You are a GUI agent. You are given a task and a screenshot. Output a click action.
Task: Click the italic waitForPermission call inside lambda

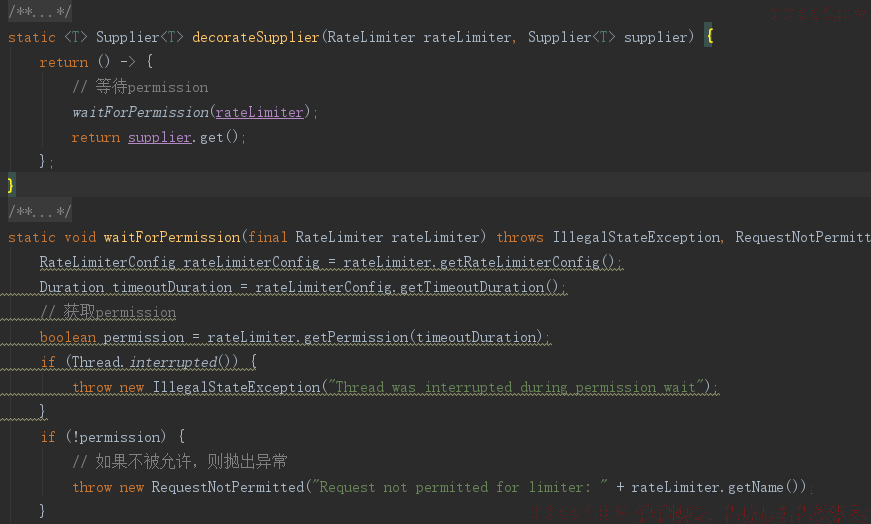pos(140,112)
